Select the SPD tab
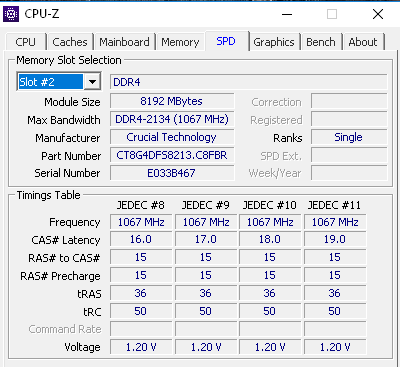The height and width of the screenshot is (367, 400). point(226,41)
